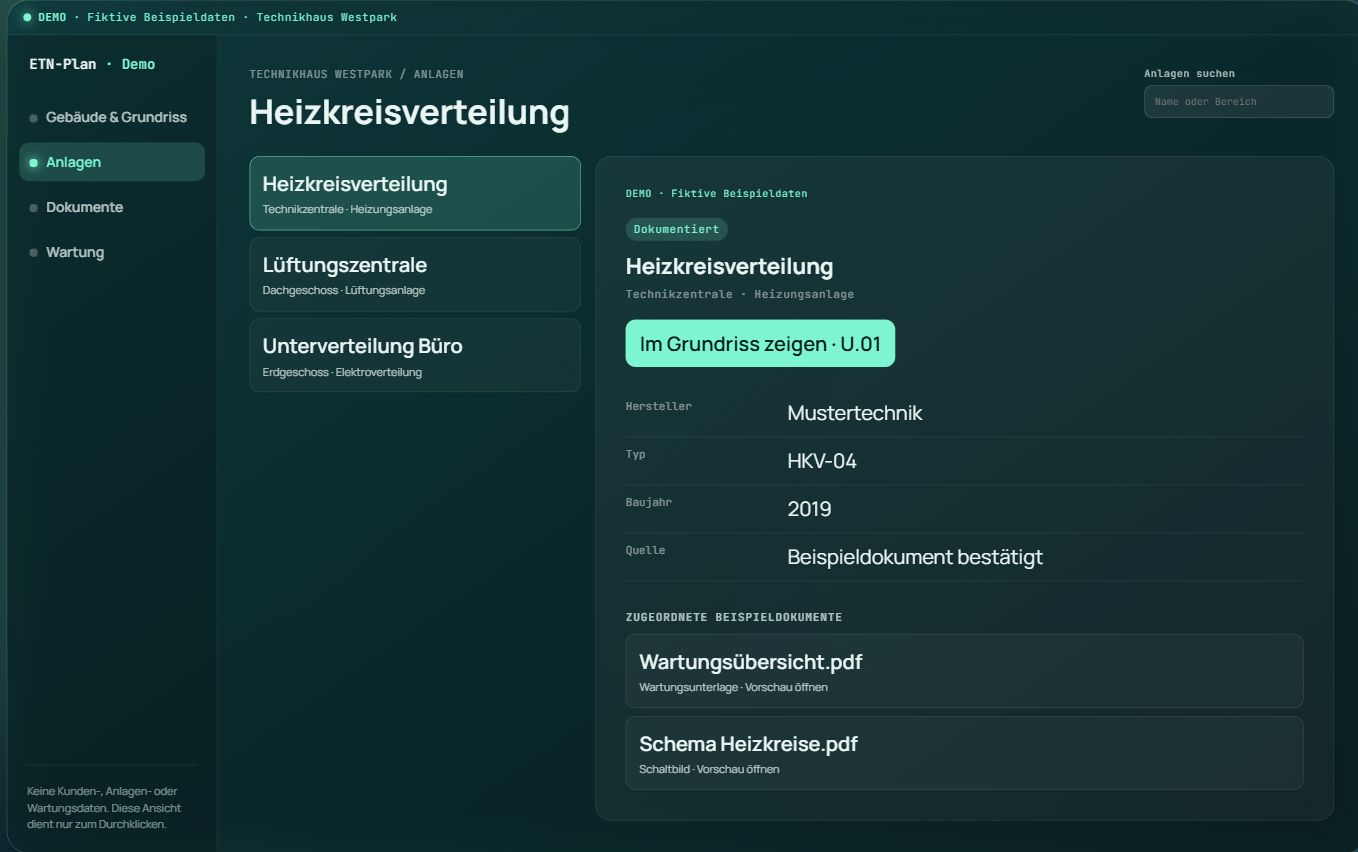Select Lüftungszentrale card

[x=415, y=275]
